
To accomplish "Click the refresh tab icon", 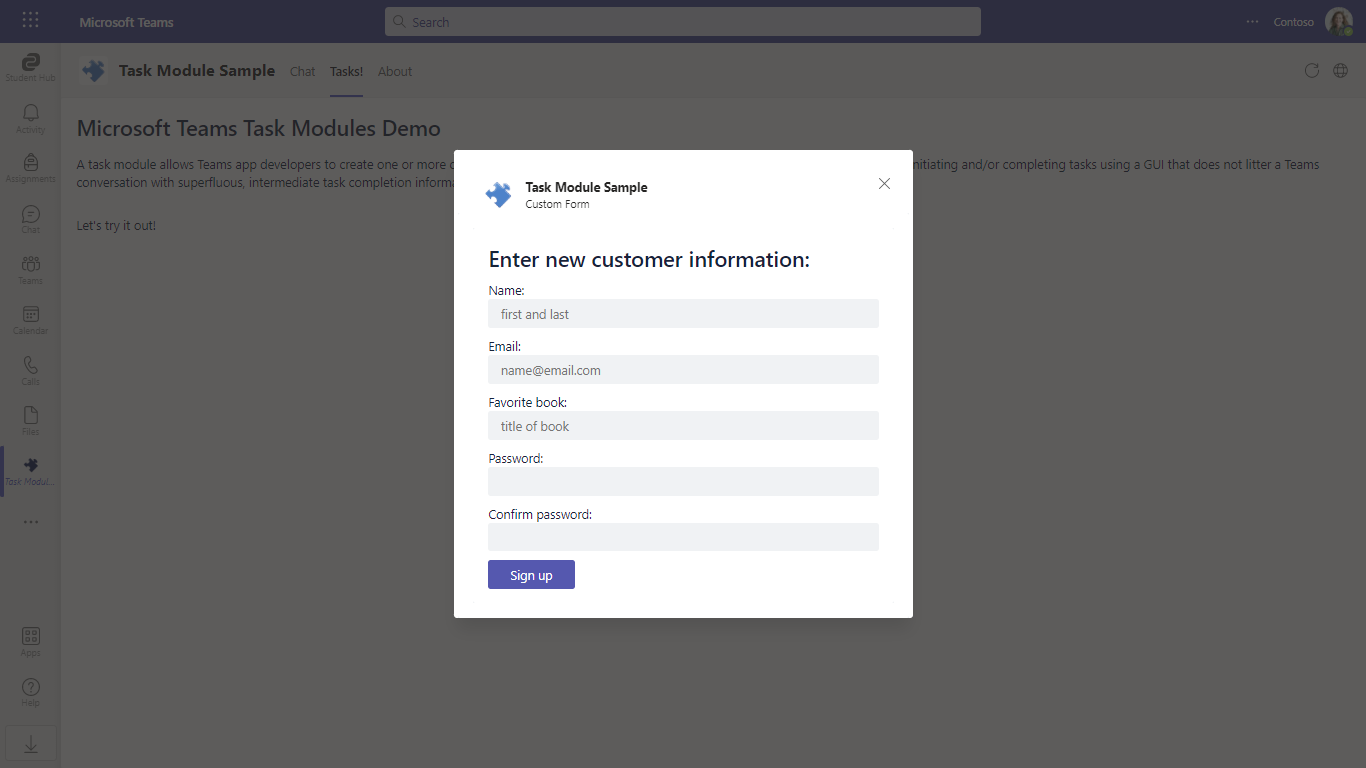I will 1312,70.
